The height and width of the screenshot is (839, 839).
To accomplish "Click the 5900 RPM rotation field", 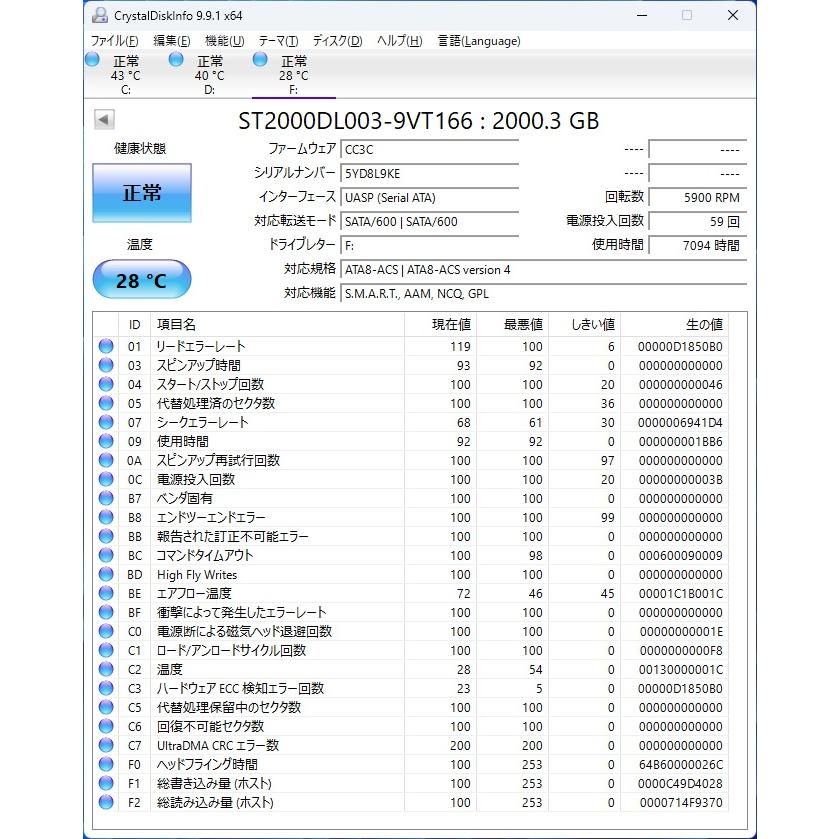I will click(698, 197).
